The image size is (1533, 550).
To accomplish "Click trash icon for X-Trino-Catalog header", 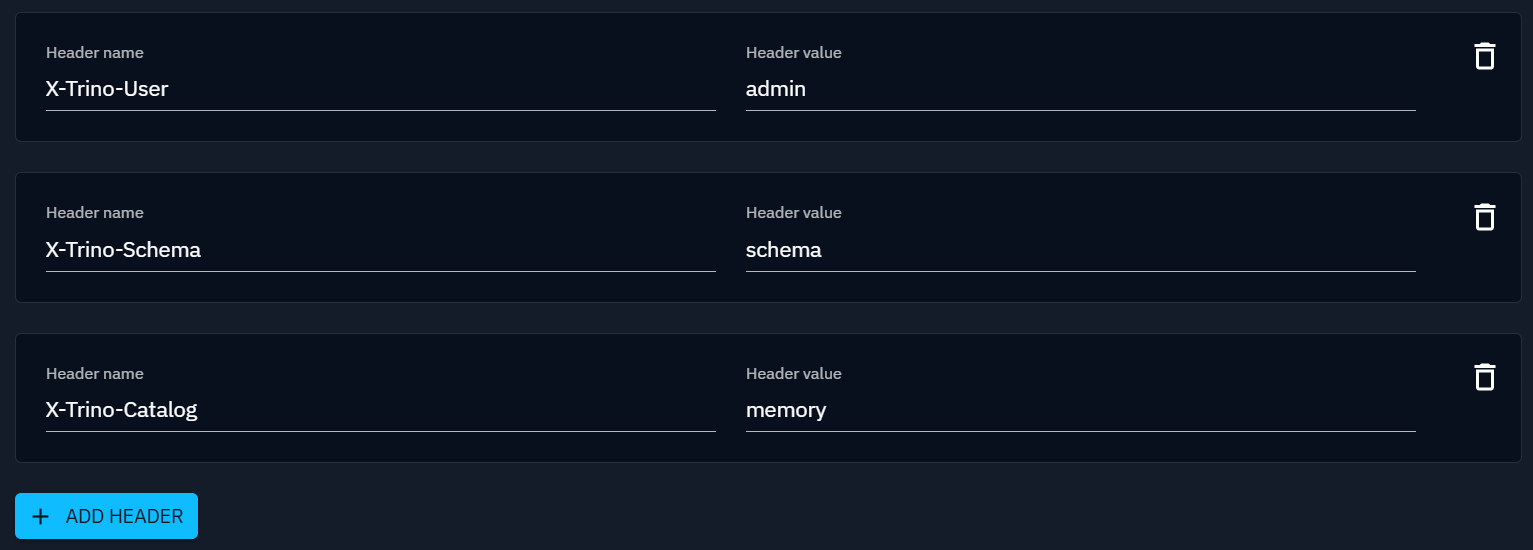I will click(1485, 377).
